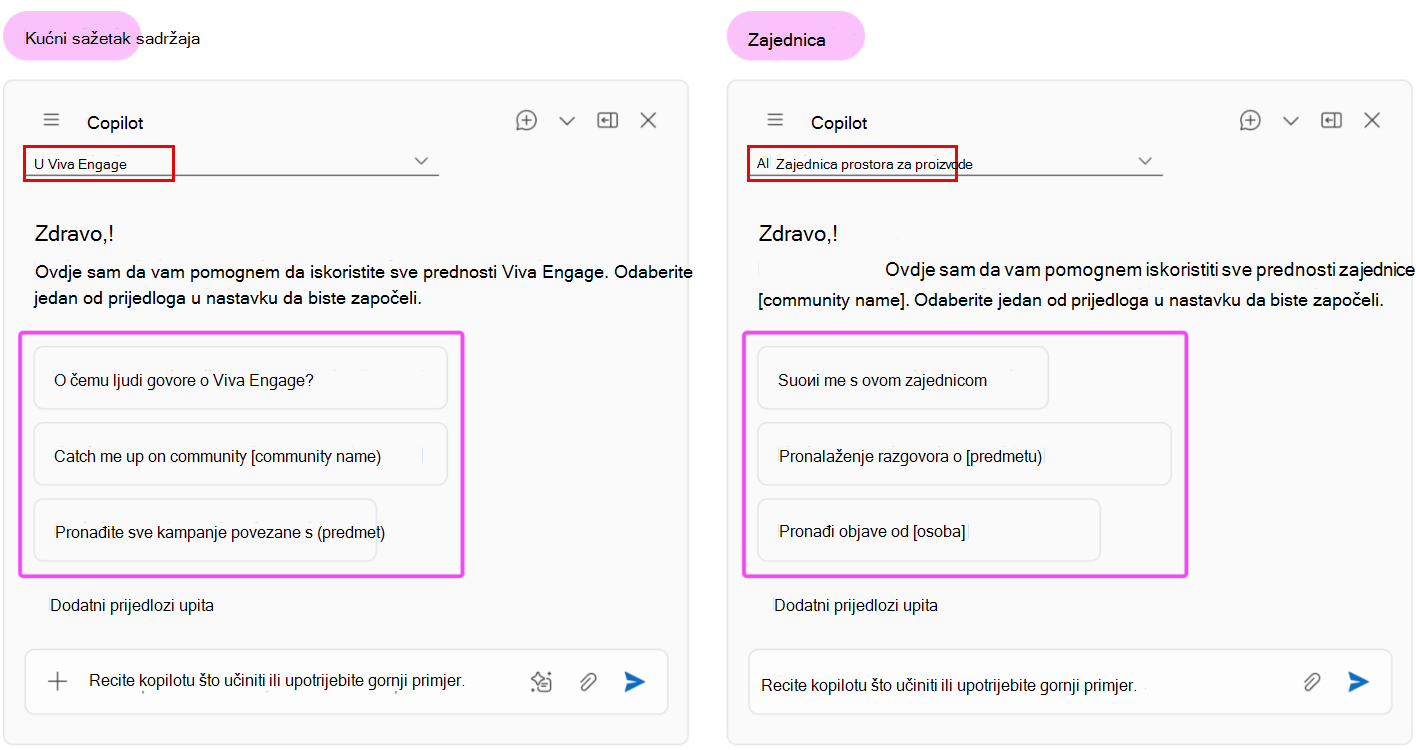Start a new chat in the Kućni sažetak sadržaja panel
The height and width of the screenshot is (750, 1416).
tap(527, 121)
